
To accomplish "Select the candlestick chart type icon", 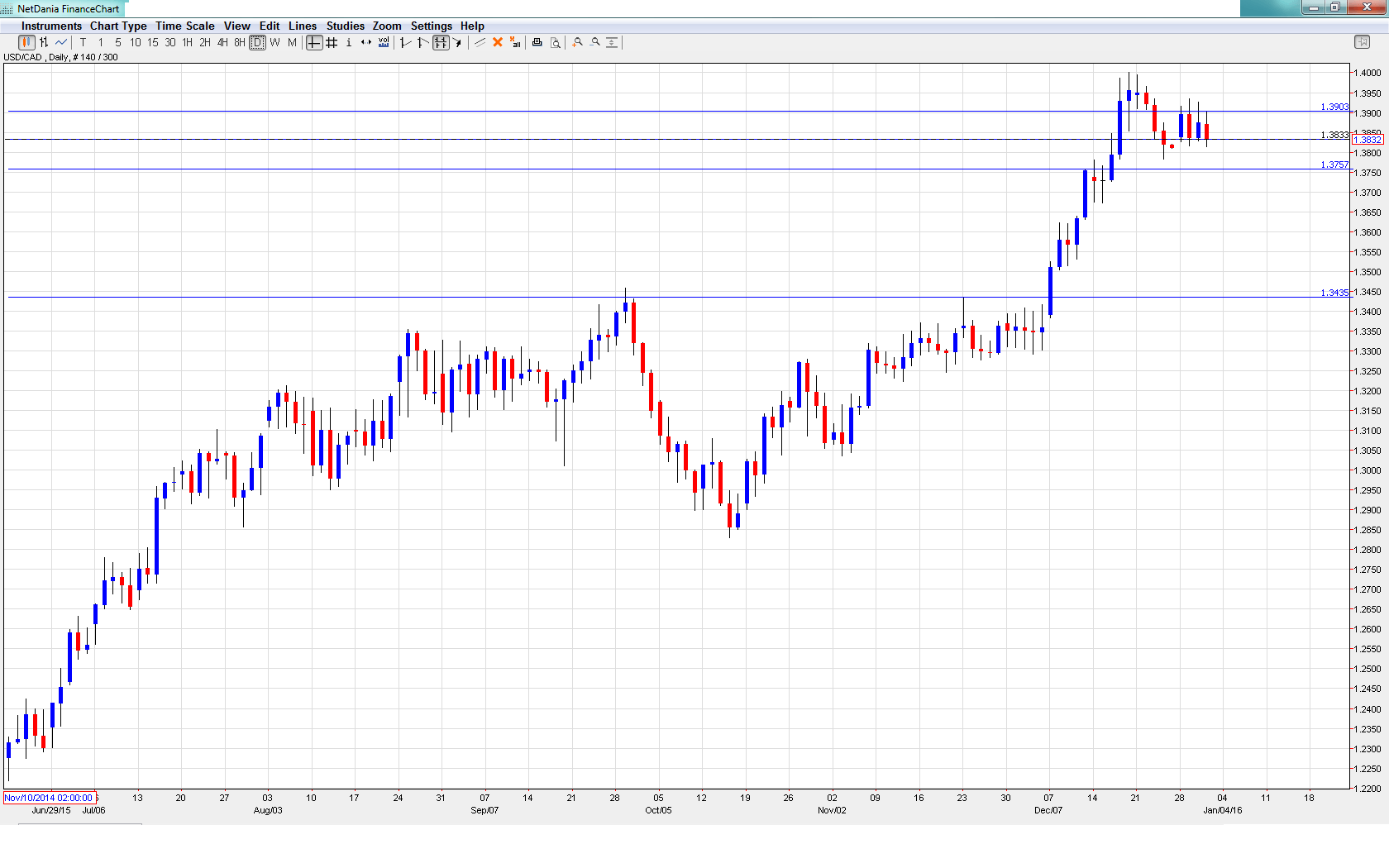I will [x=26, y=42].
